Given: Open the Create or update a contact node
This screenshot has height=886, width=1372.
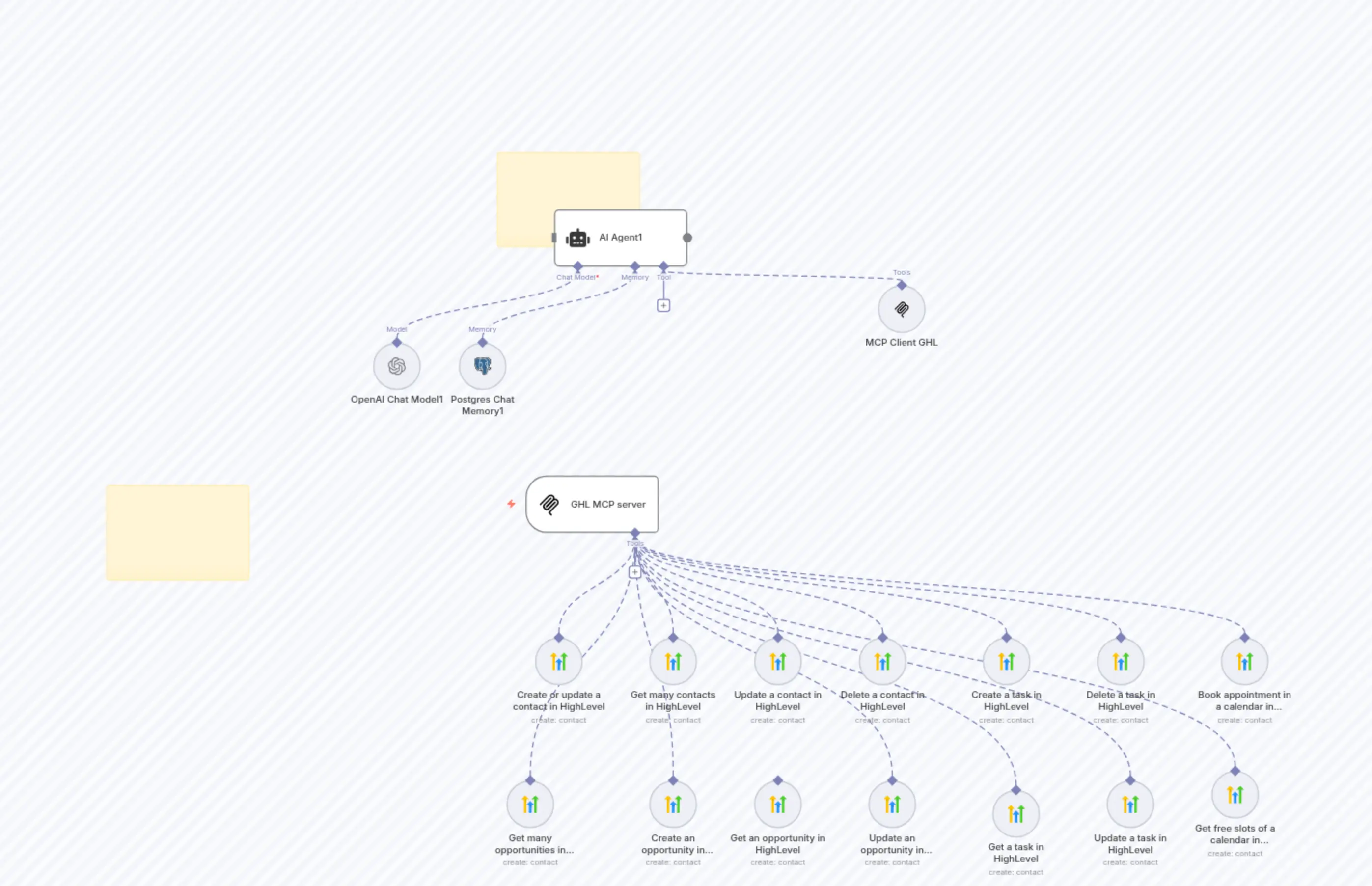Looking at the screenshot, I should [558, 661].
